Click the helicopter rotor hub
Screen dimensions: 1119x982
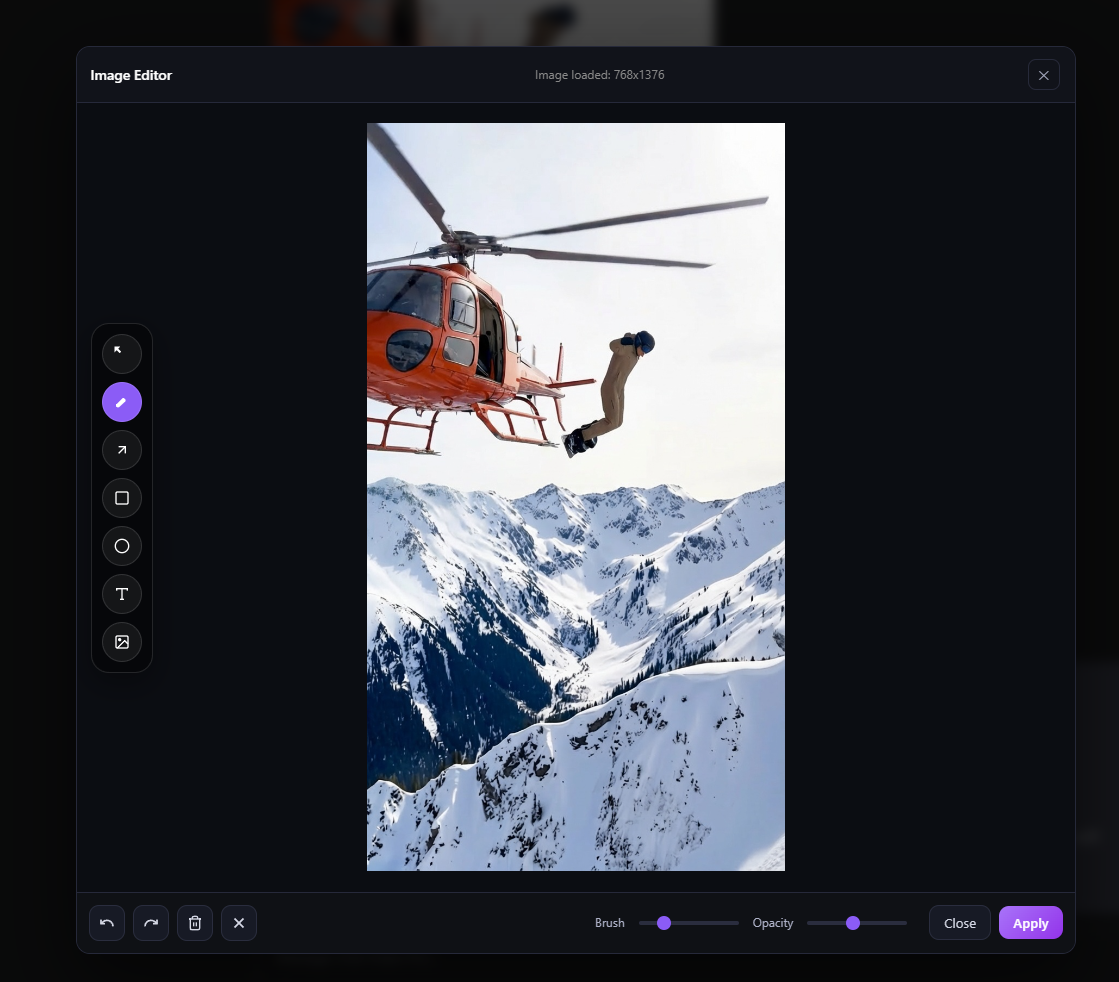(462, 242)
